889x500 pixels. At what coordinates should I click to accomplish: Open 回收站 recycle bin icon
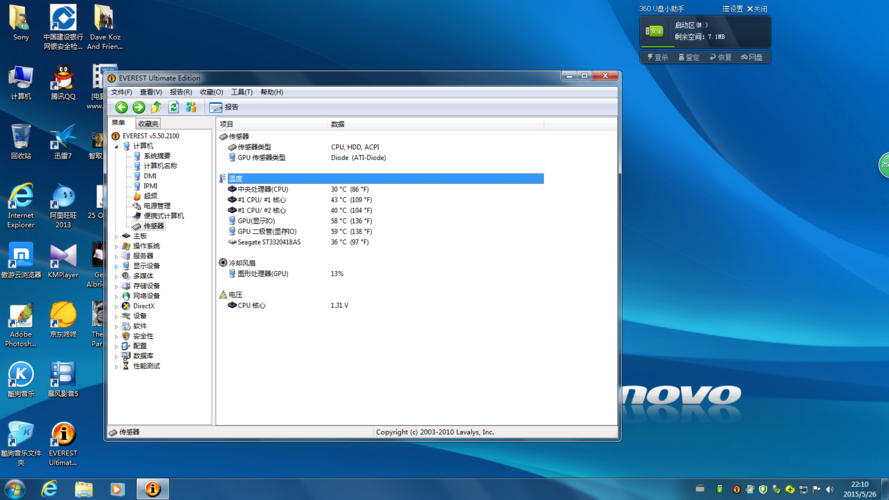point(21,142)
